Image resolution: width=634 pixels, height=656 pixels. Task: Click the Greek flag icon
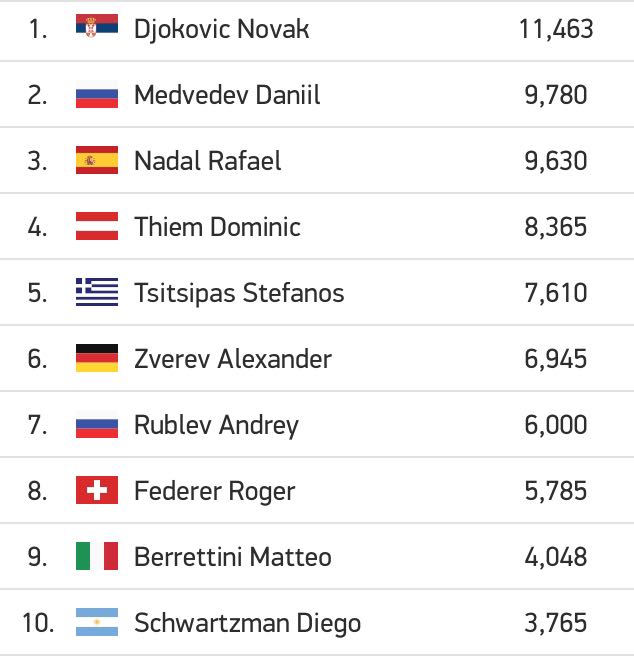point(97,292)
